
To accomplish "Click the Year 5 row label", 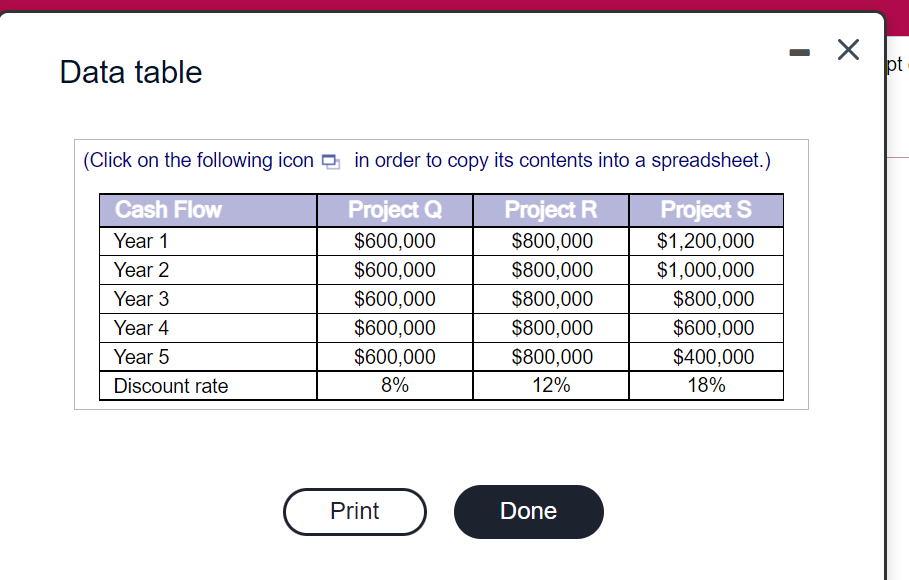I will point(141,357).
